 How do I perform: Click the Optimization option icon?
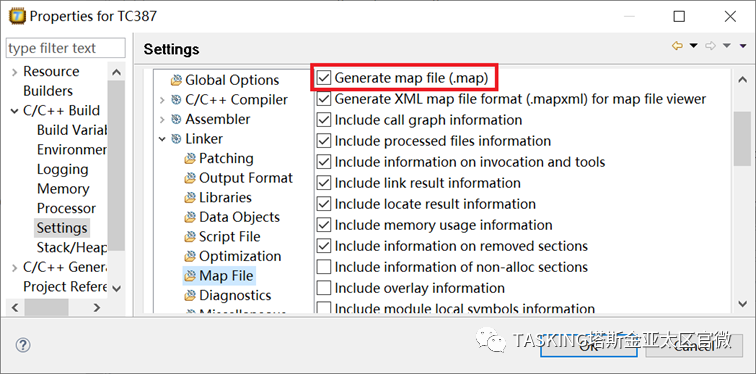(190, 256)
